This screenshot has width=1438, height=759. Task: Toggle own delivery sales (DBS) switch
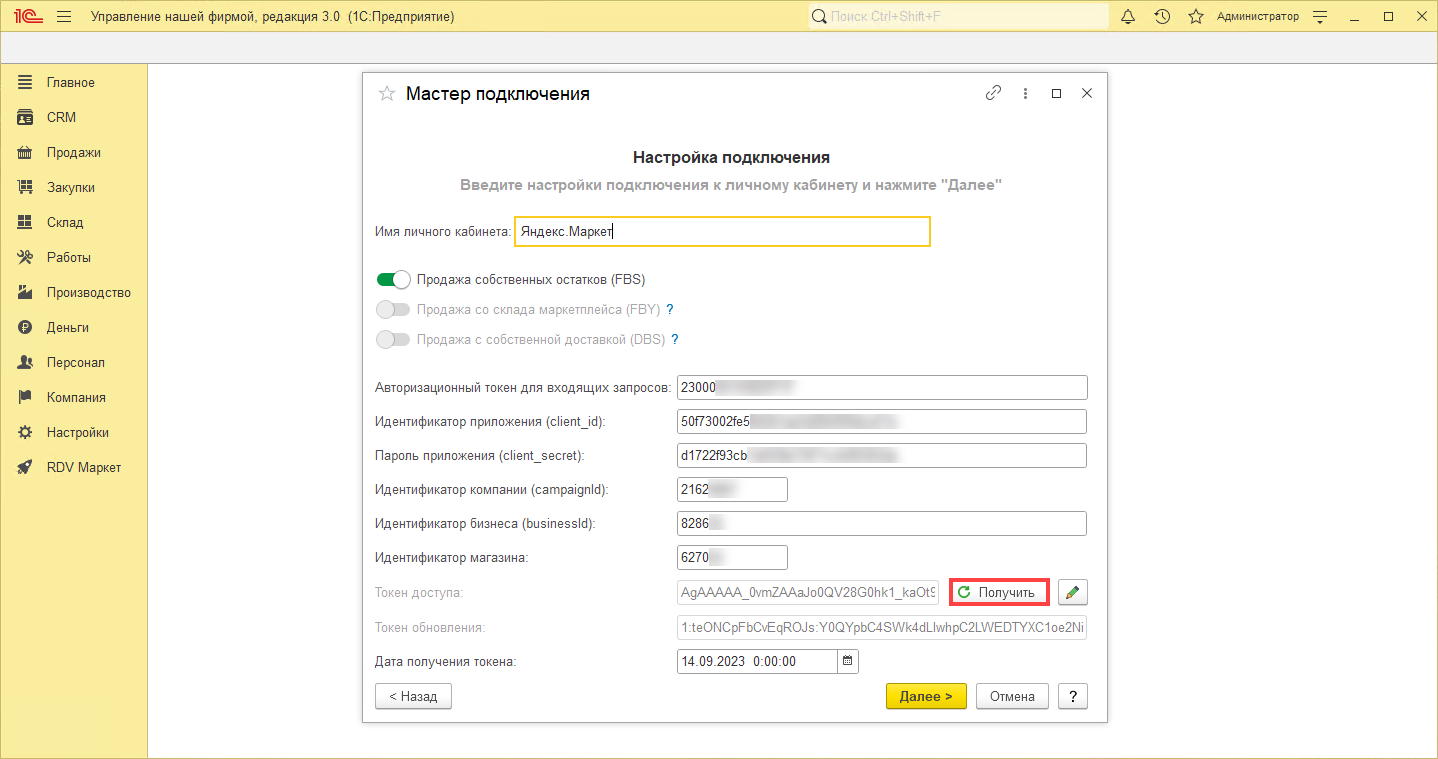[x=393, y=340]
